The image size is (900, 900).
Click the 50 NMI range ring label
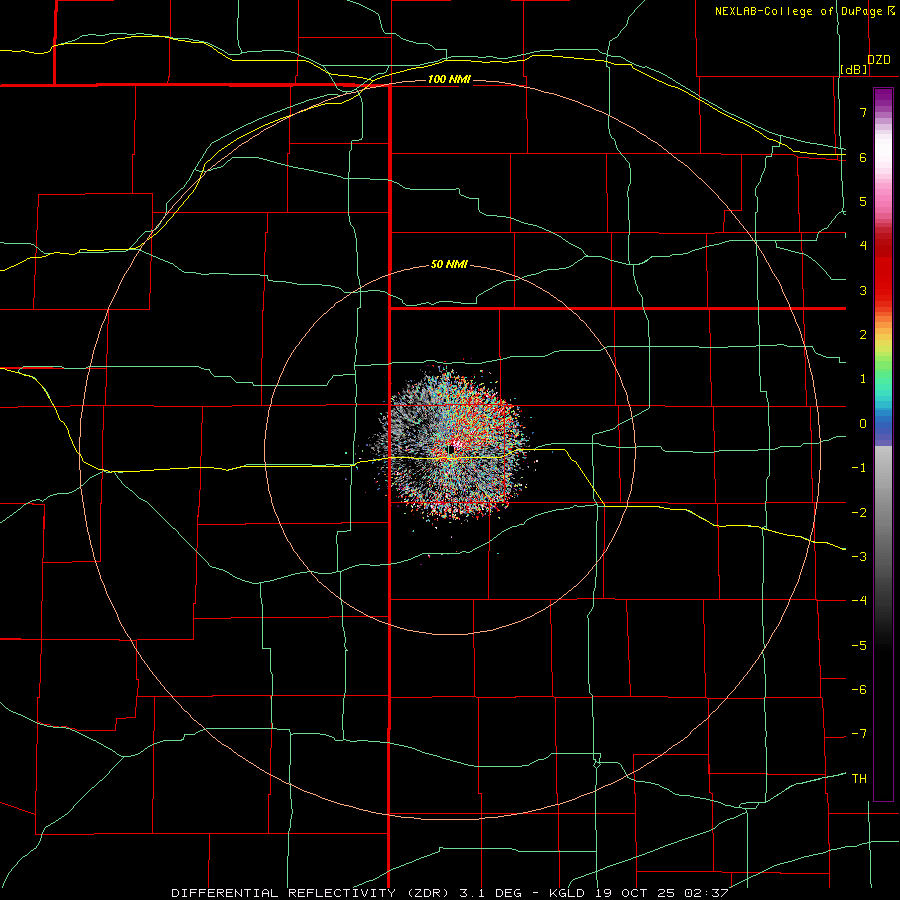[x=449, y=264]
